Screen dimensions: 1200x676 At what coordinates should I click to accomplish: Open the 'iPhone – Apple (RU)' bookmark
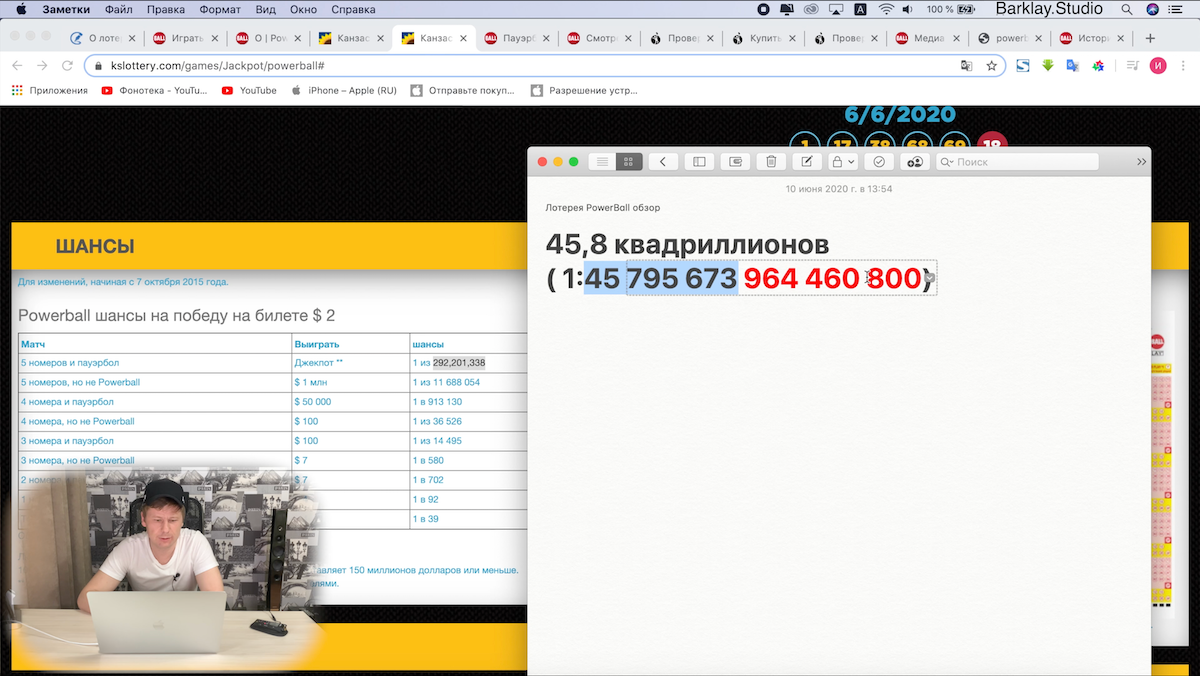click(343, 90)
